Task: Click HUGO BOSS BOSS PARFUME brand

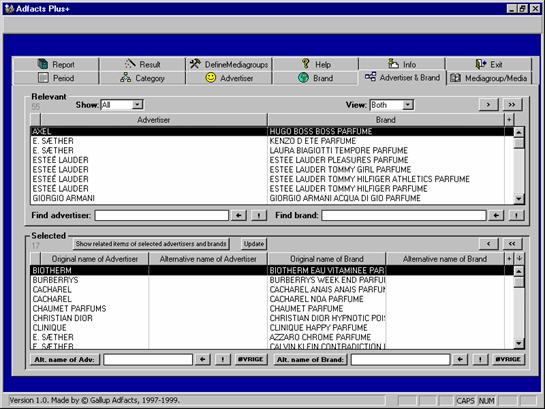Action: pos(321,131)
